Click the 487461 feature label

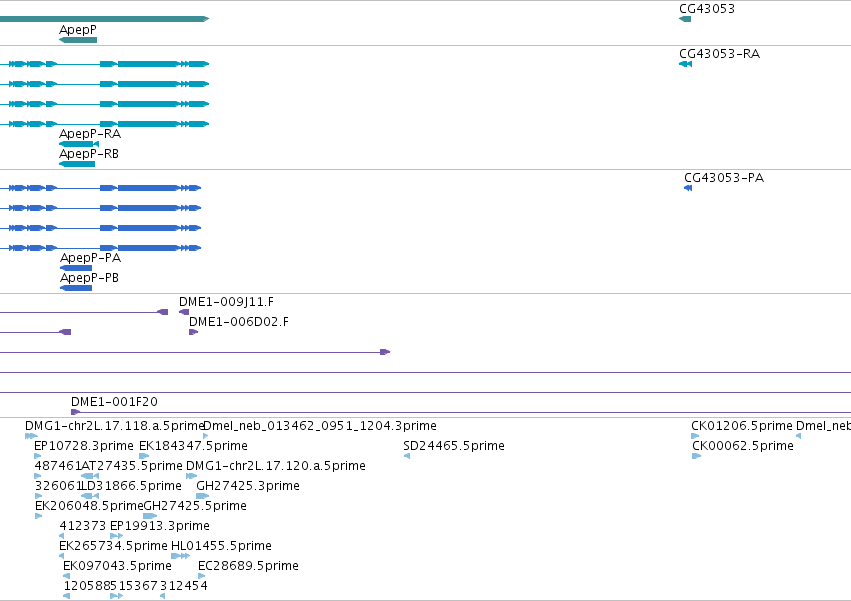pyautogui.click(x=58, y=466)
